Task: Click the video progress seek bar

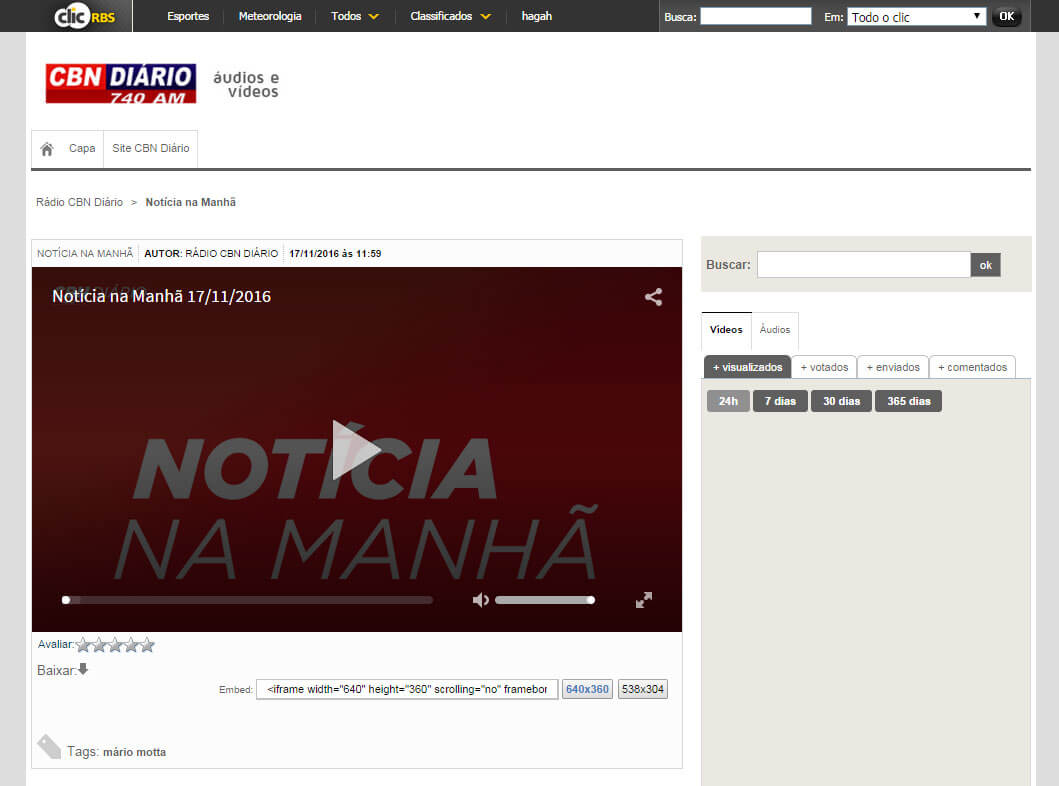Action: coord(248,600)
